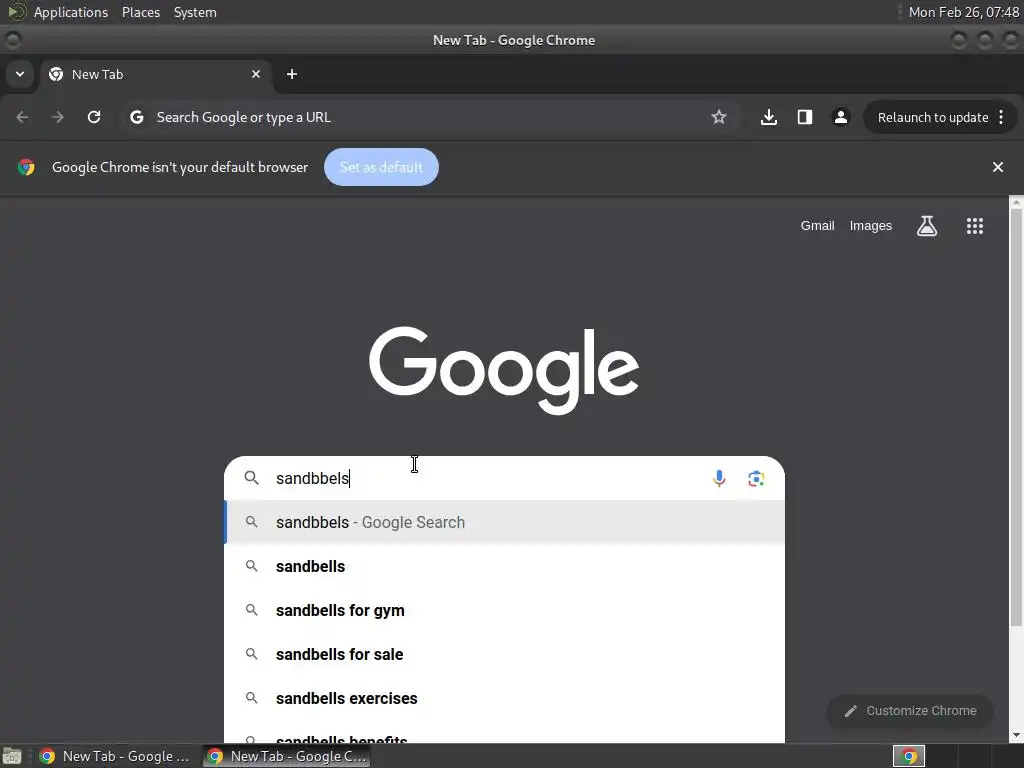
Task: Click Customize Chrome button
Action: click(910, 711)
